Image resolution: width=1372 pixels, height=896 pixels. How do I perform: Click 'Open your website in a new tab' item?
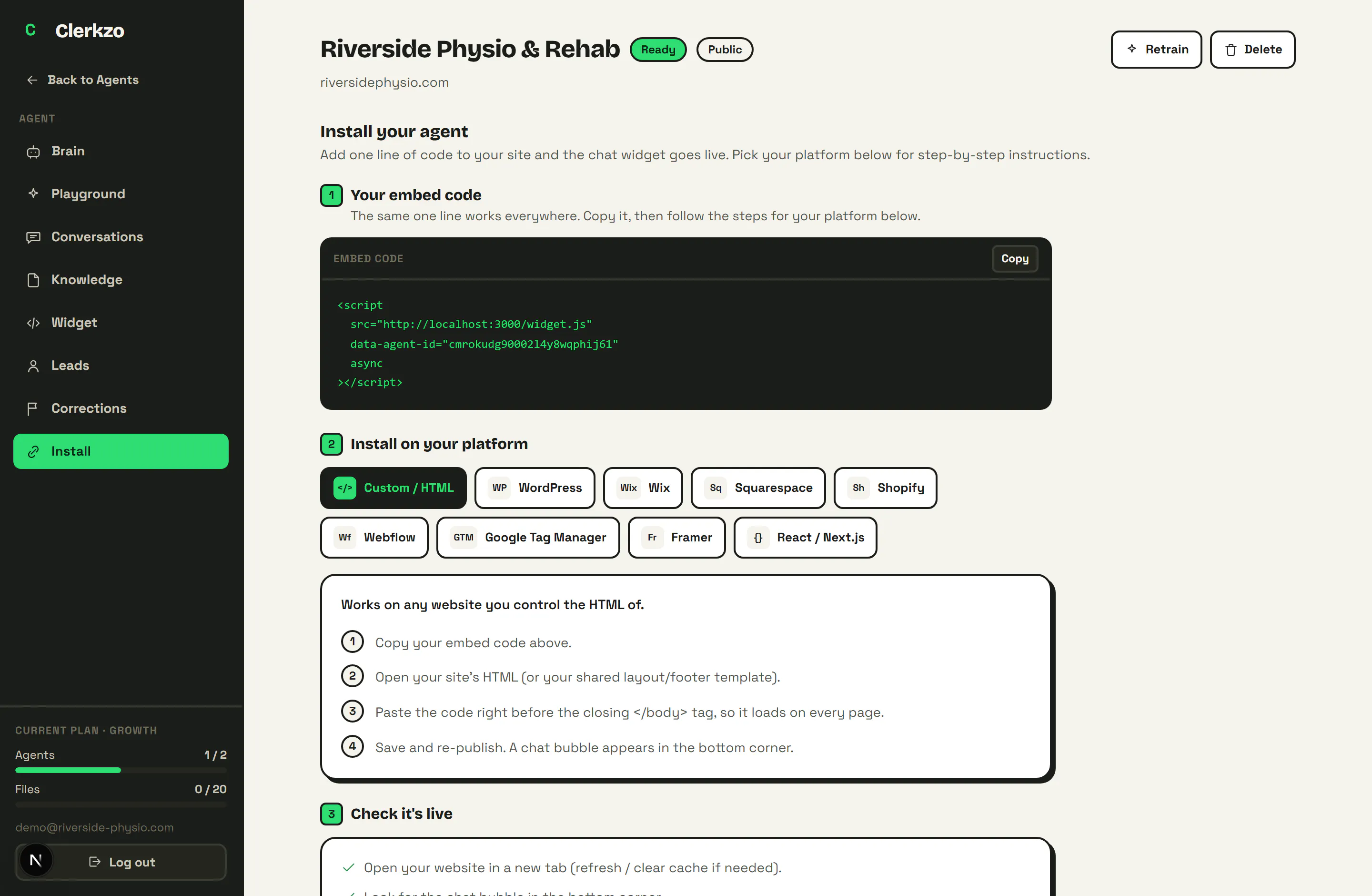573,868
